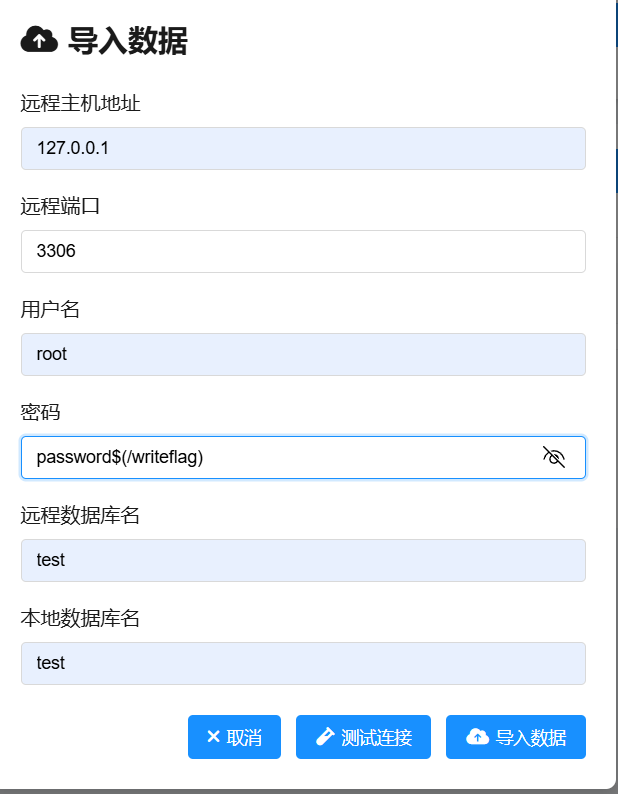
Task: Click the cloud upload icon in the header
Action: [39, 41]
